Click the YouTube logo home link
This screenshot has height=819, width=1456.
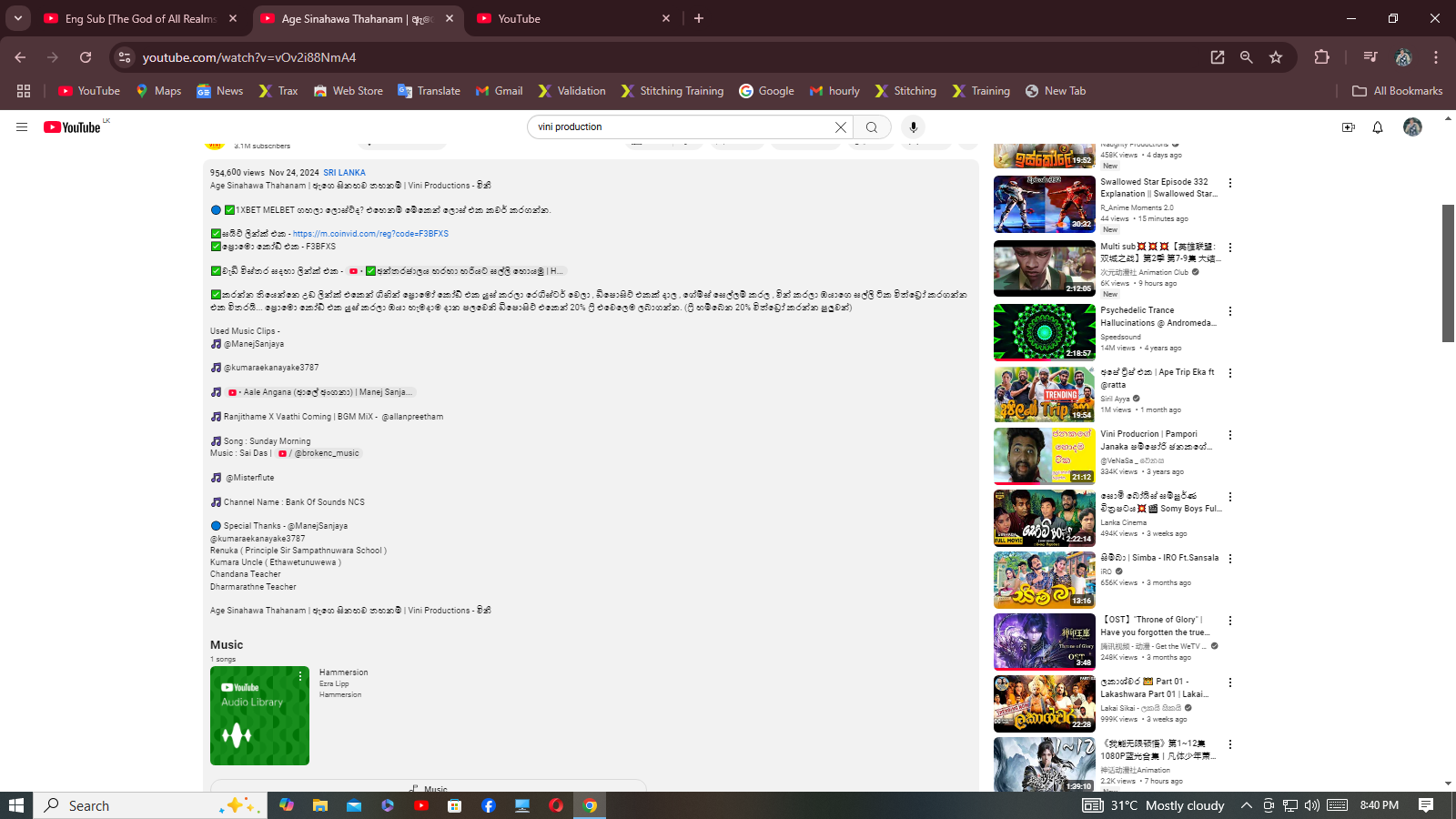coord(73,127)
